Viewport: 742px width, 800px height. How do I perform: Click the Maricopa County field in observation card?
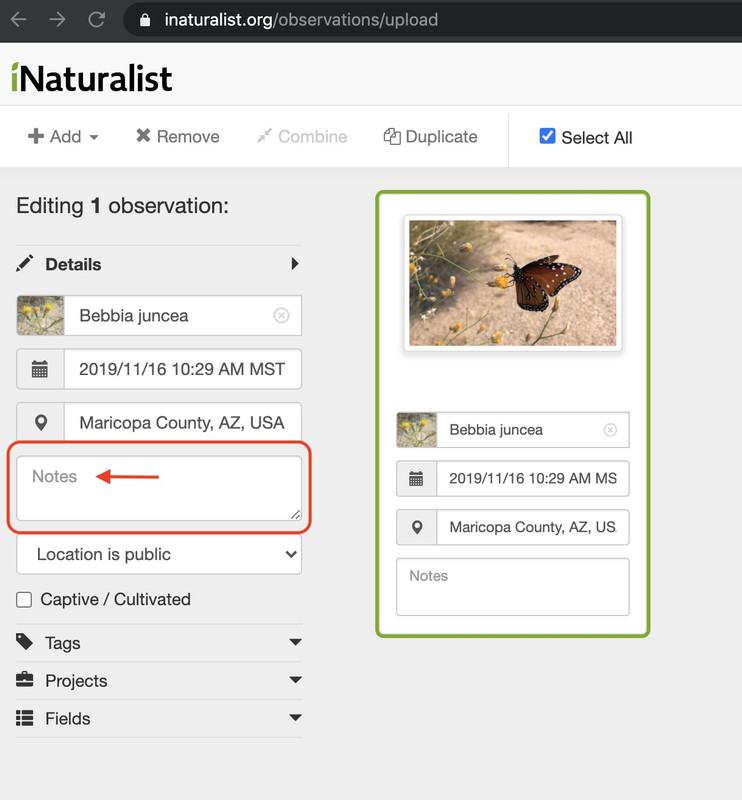pos(533,527)
